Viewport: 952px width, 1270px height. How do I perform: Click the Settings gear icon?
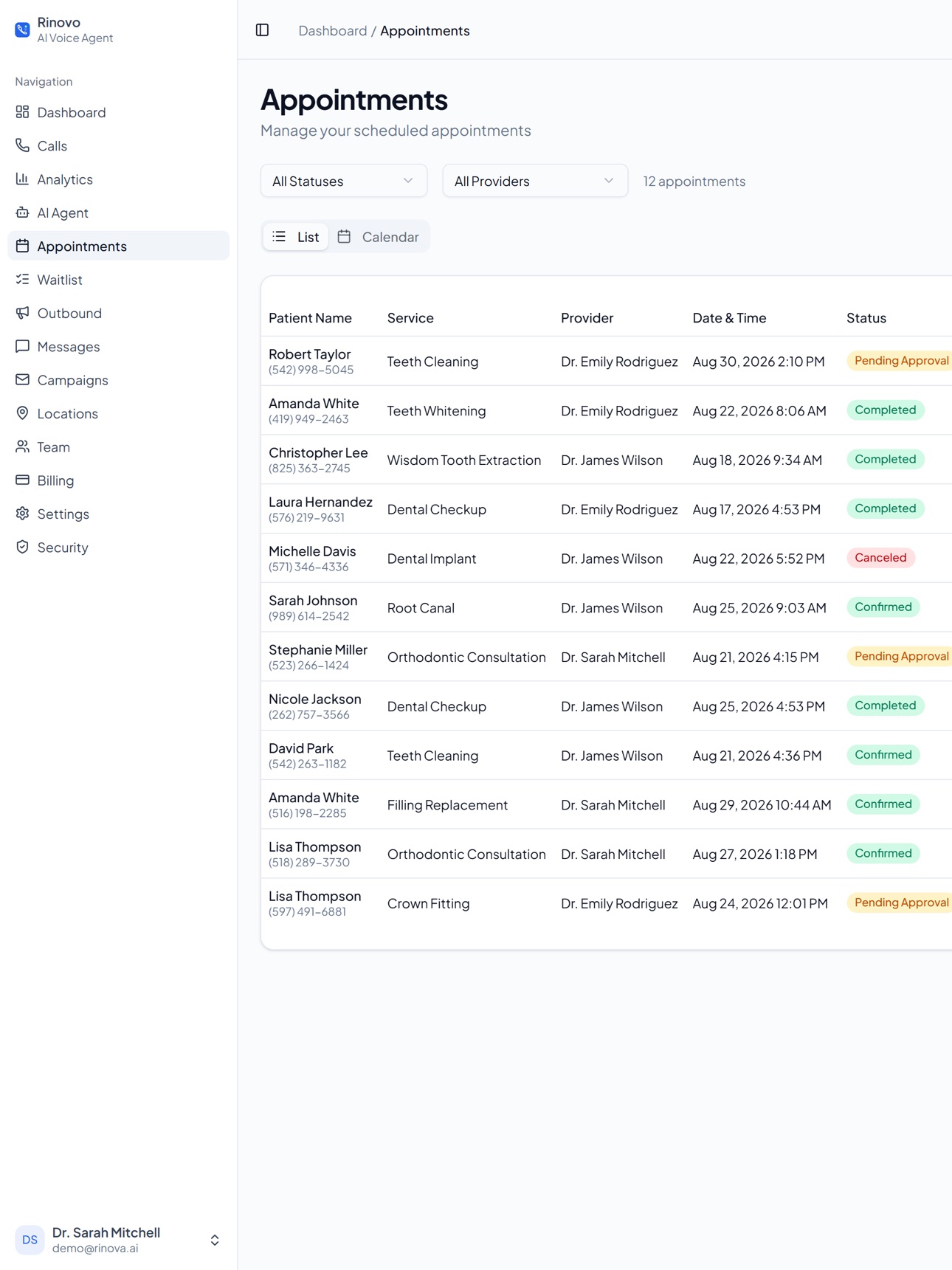pyautogui.click(x=23, y=514)
